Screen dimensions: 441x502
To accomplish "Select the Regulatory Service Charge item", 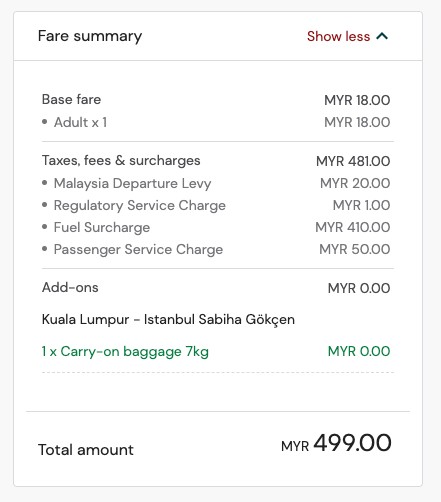I will point(140,206).
